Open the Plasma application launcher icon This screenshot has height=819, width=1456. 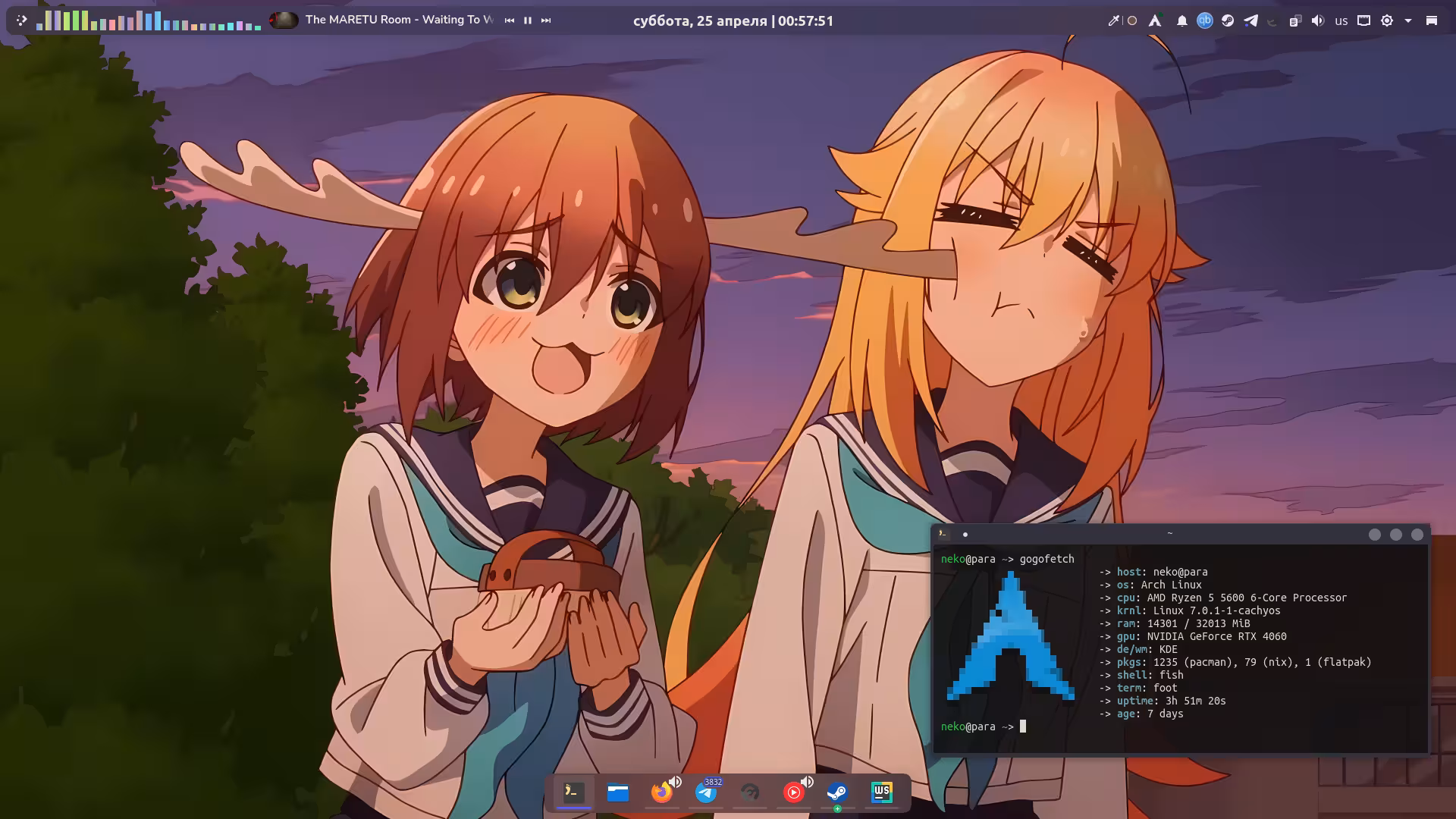[x=21, y=20]
